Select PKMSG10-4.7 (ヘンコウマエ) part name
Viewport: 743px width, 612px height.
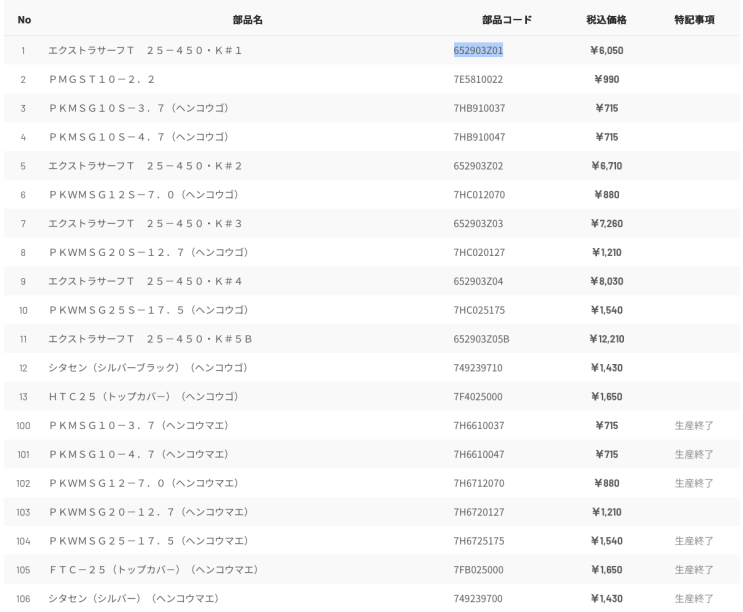(x=139, y=454)
